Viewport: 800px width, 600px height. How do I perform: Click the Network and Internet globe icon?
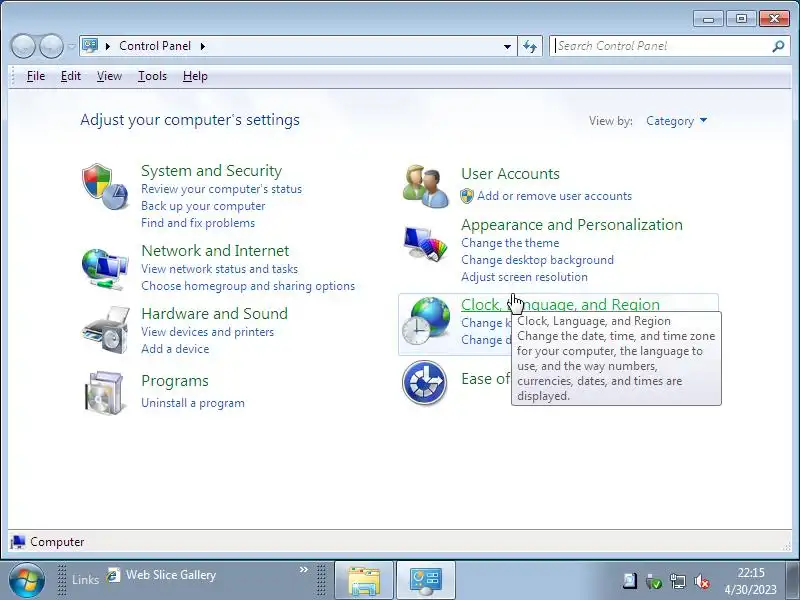click(105, 269)
